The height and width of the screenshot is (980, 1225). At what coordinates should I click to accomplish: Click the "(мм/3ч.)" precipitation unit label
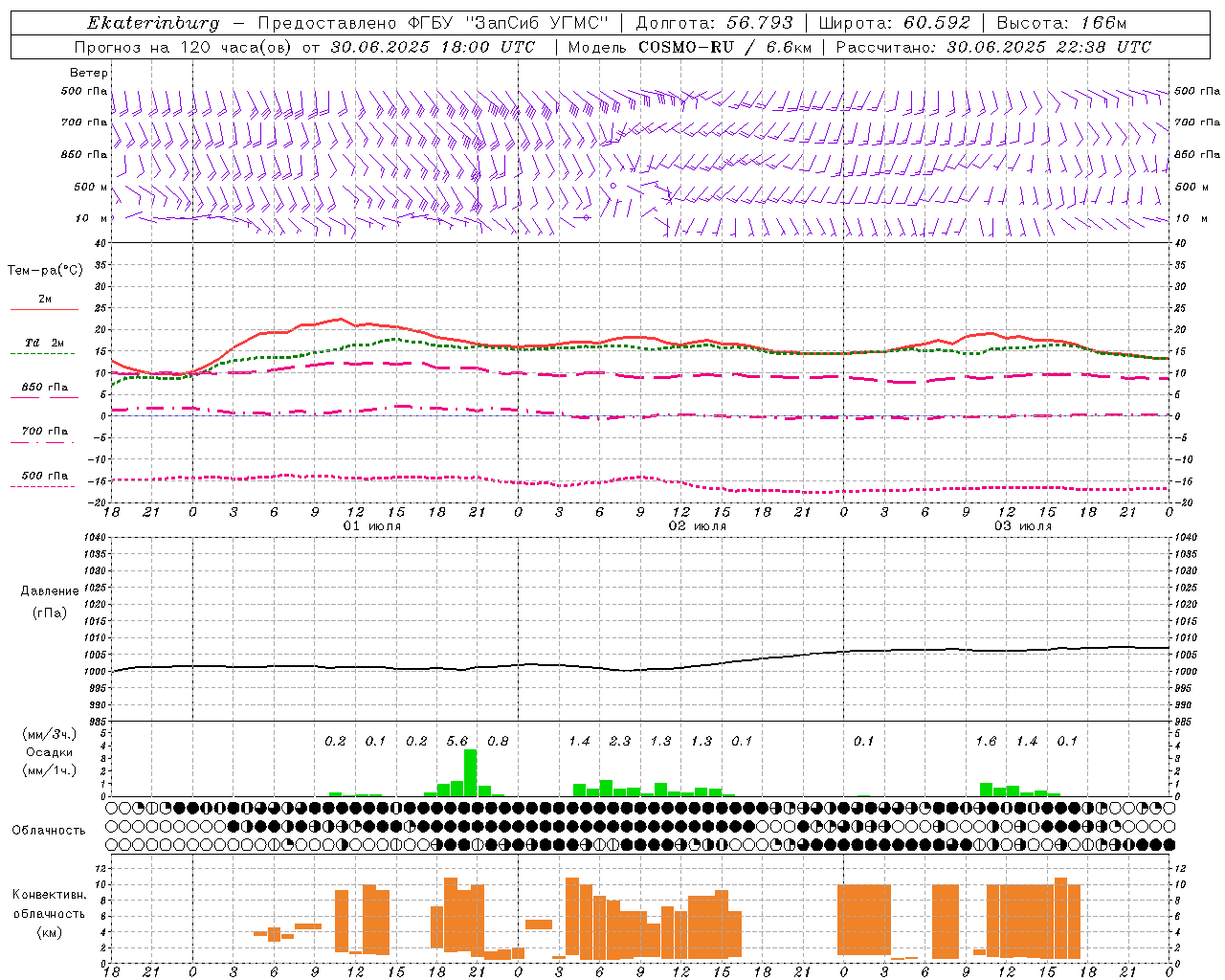point(50,734)
